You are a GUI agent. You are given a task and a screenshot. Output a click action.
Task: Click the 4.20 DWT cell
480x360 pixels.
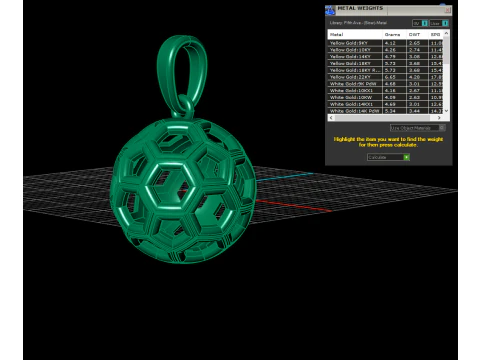(417, 77)
